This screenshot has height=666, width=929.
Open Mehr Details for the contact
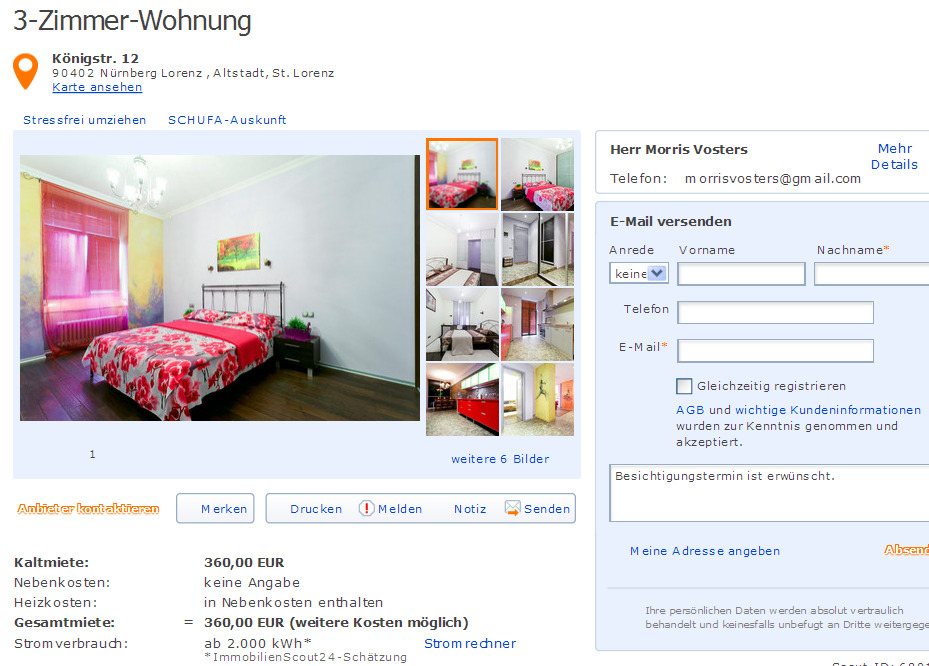click(894, 156)
